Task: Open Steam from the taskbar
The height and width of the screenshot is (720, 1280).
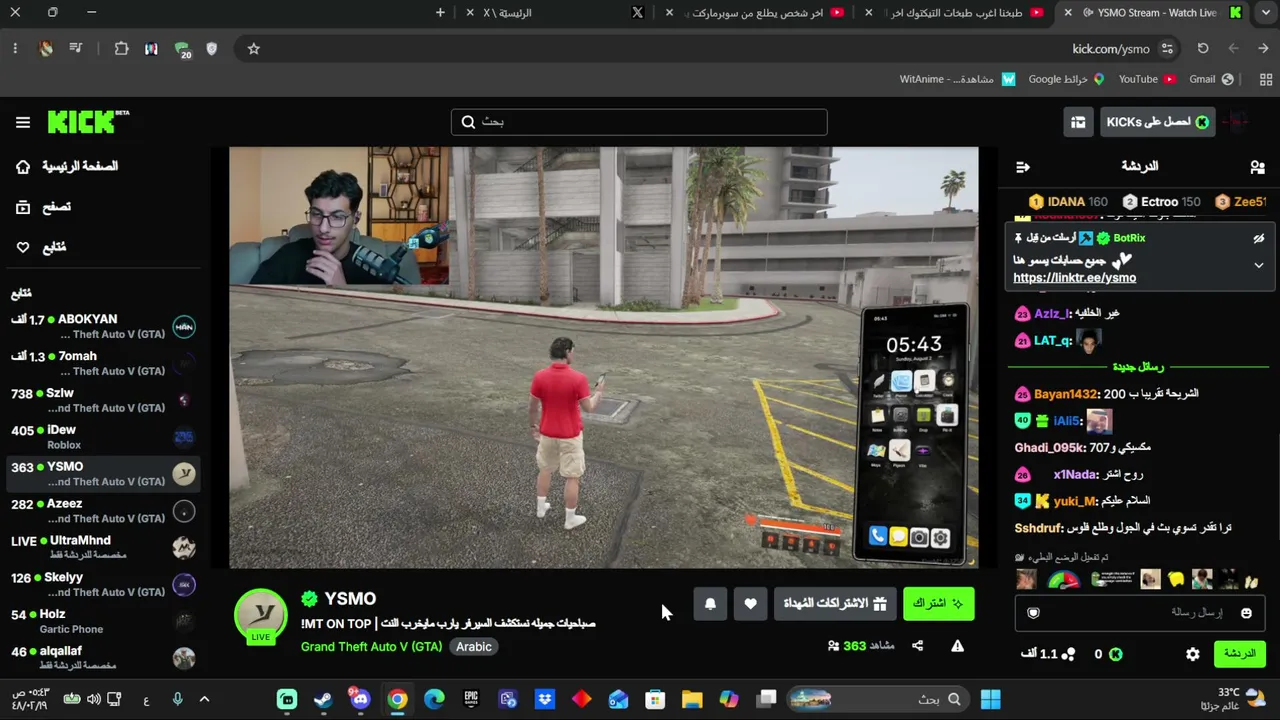Action: point(323,700)
